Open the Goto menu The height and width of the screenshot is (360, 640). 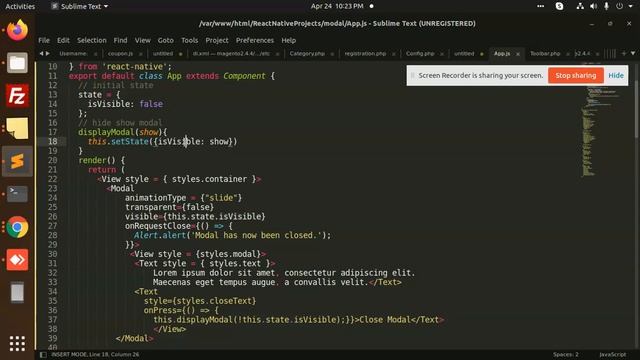point(165,40)
